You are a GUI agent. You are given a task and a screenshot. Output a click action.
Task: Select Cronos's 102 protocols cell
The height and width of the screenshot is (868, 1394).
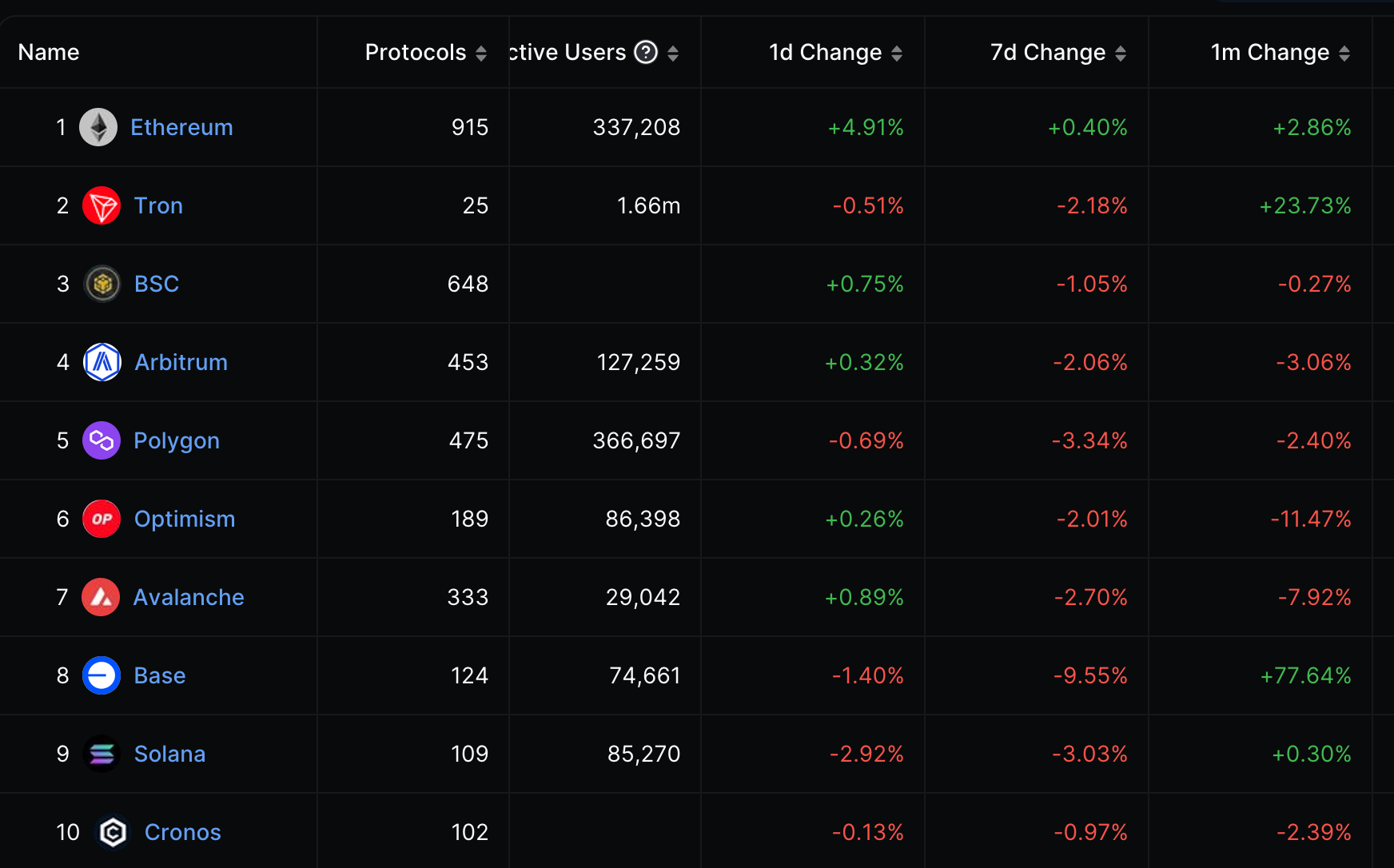[470, 832]
